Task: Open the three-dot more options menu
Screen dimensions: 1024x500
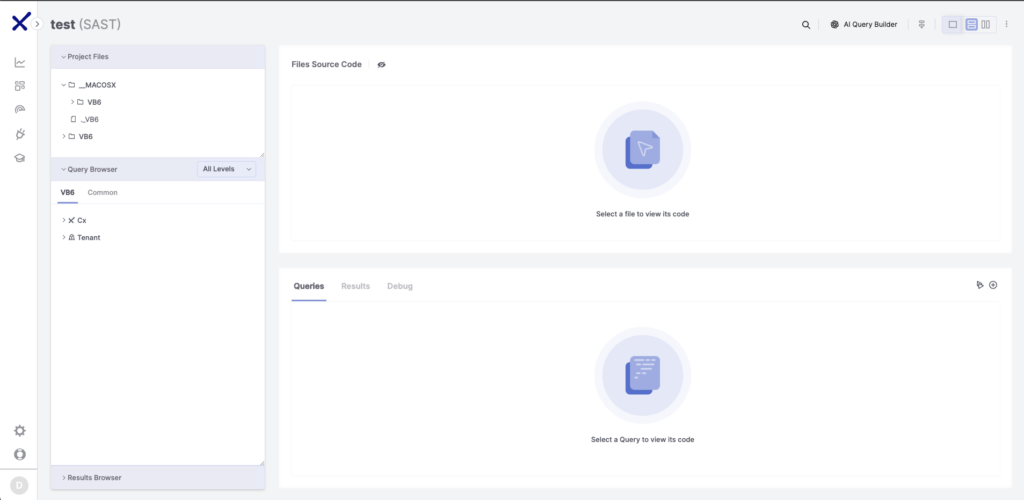Action: [1006, 25]
